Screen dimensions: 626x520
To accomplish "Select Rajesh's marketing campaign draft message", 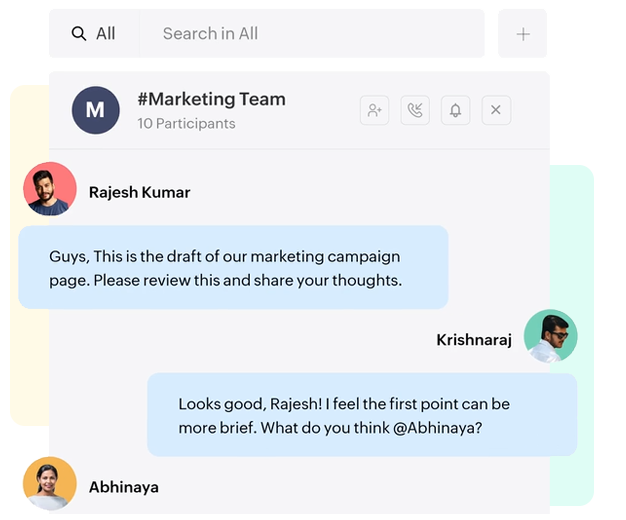I will (x=233, y=267).
